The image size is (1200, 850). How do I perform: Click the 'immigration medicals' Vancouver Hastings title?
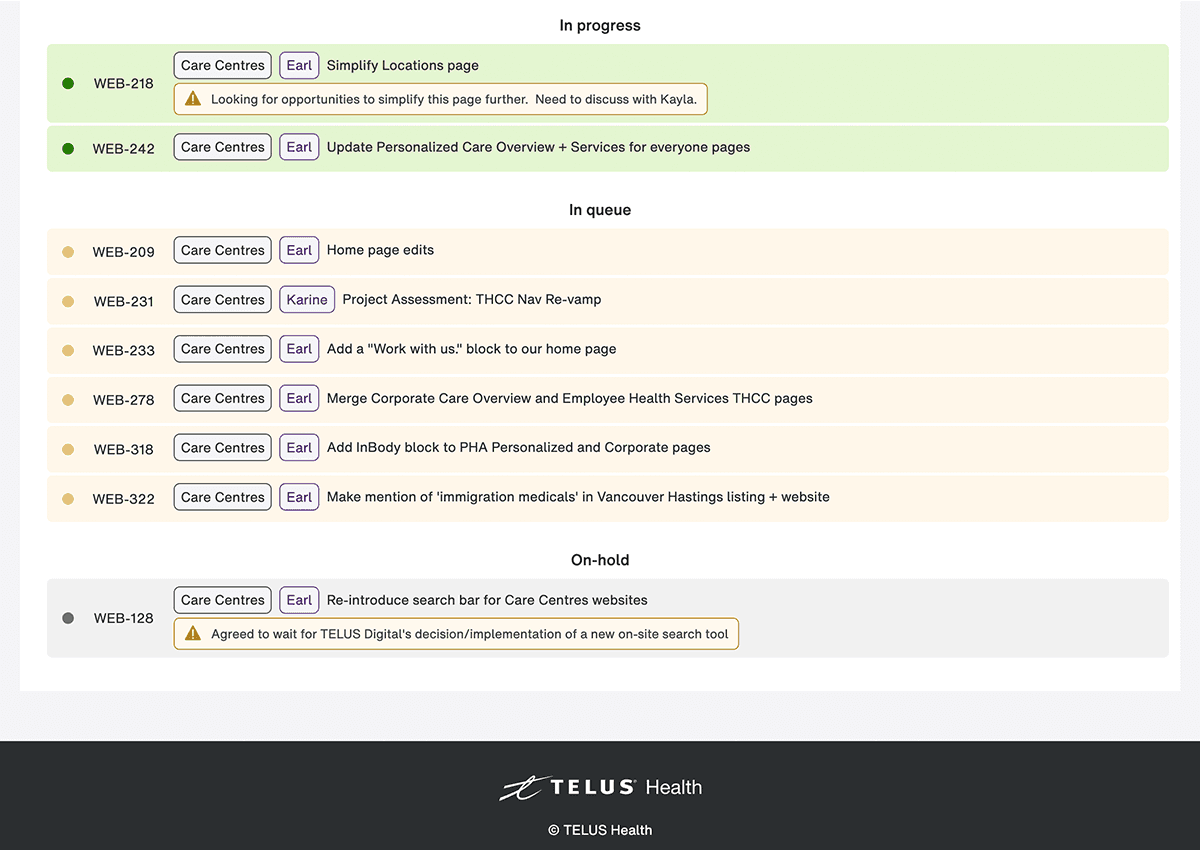(578, 497)
